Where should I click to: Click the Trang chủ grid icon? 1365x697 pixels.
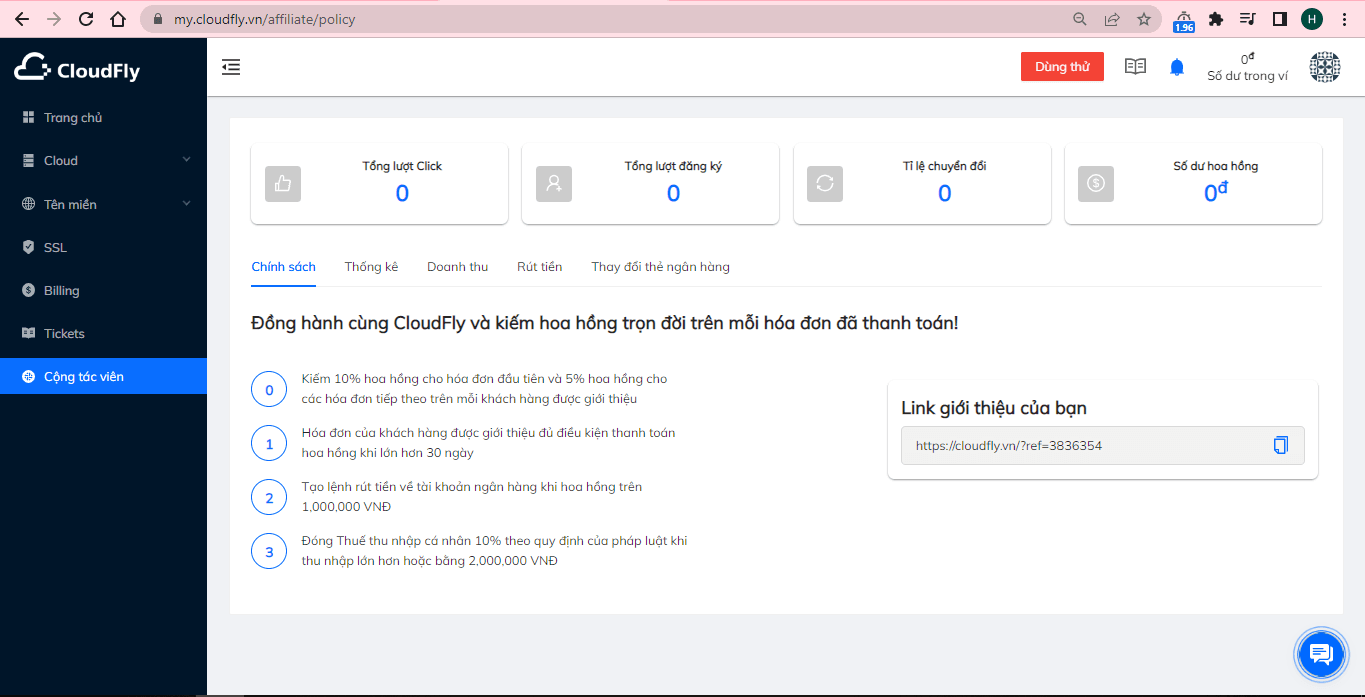coord(28,118)
